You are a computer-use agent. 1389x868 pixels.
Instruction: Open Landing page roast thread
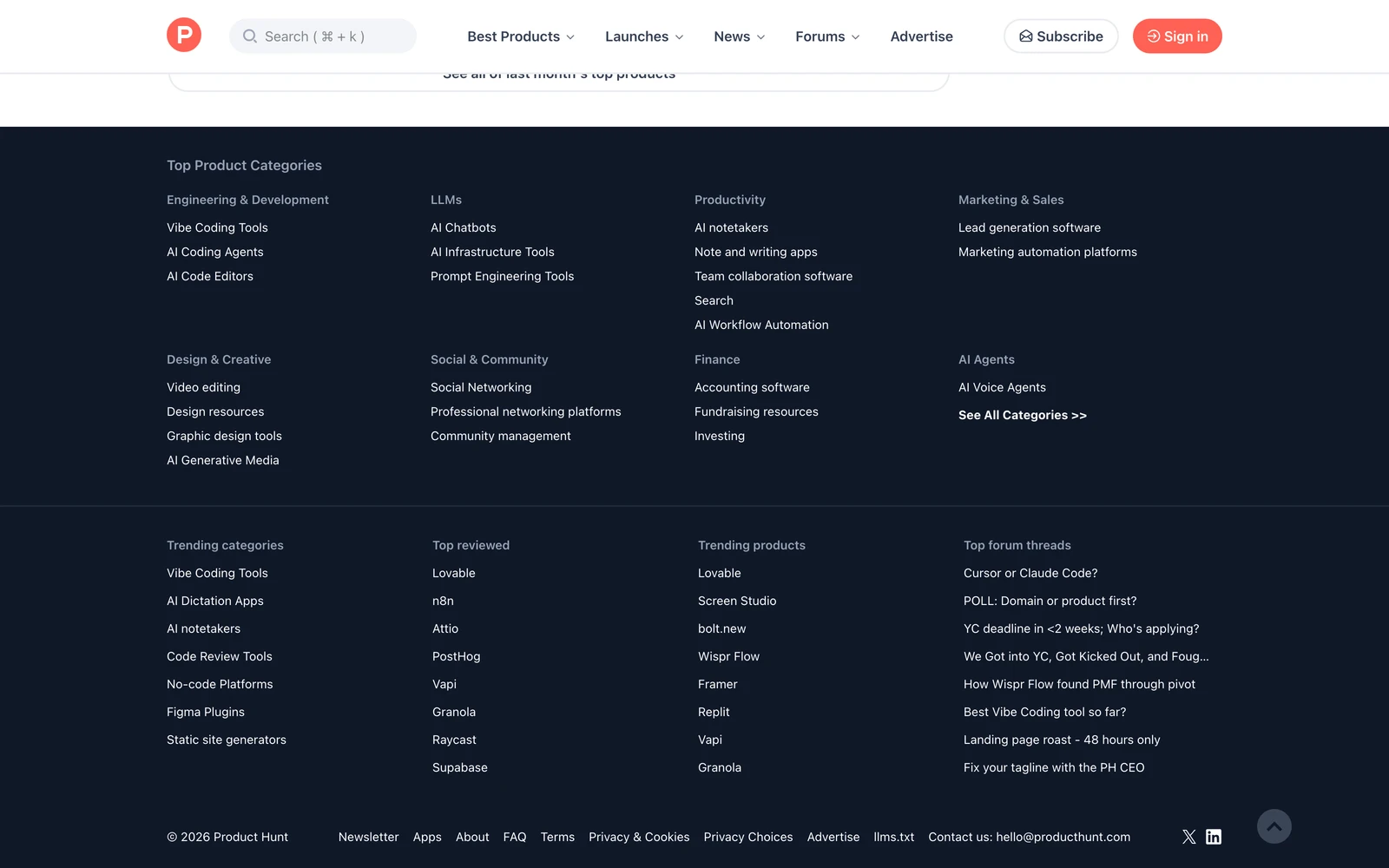click(1062, 740)
